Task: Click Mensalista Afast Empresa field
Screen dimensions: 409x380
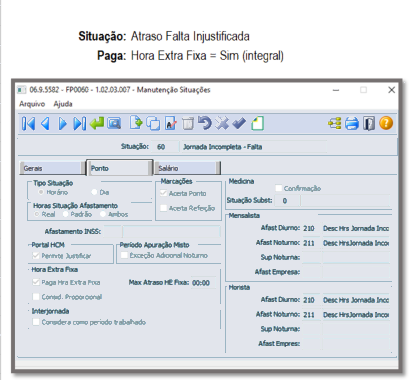Action: pos(312,272)
